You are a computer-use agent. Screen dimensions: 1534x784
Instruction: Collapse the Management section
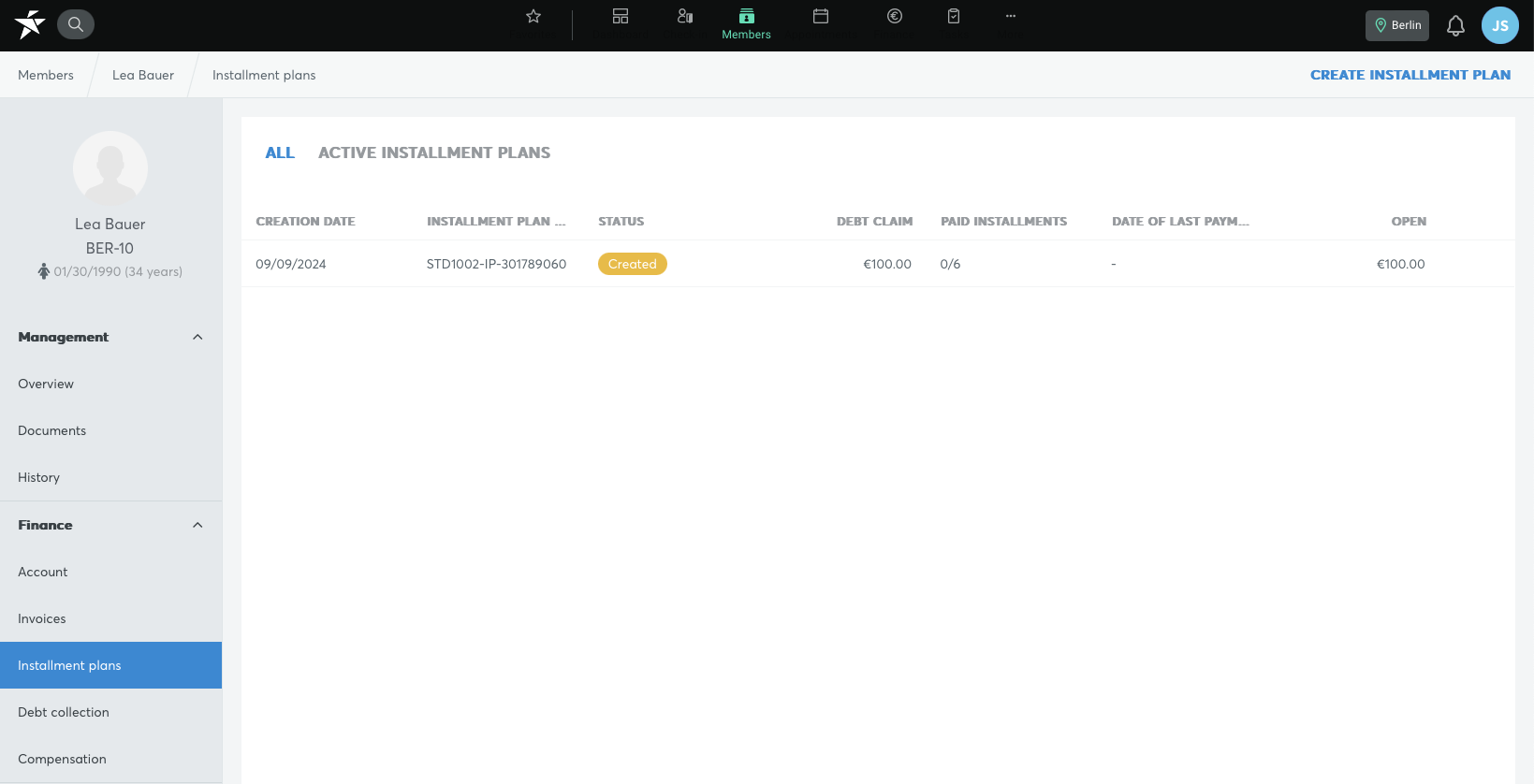(x=197, y=337)
